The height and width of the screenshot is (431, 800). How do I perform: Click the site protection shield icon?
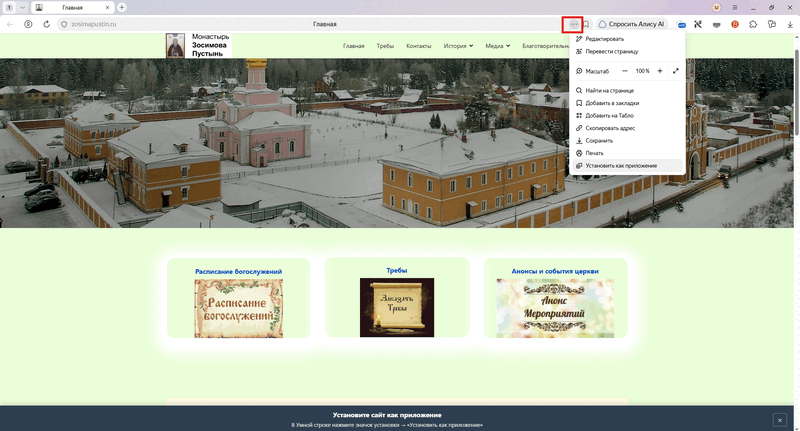click(64, 24)
